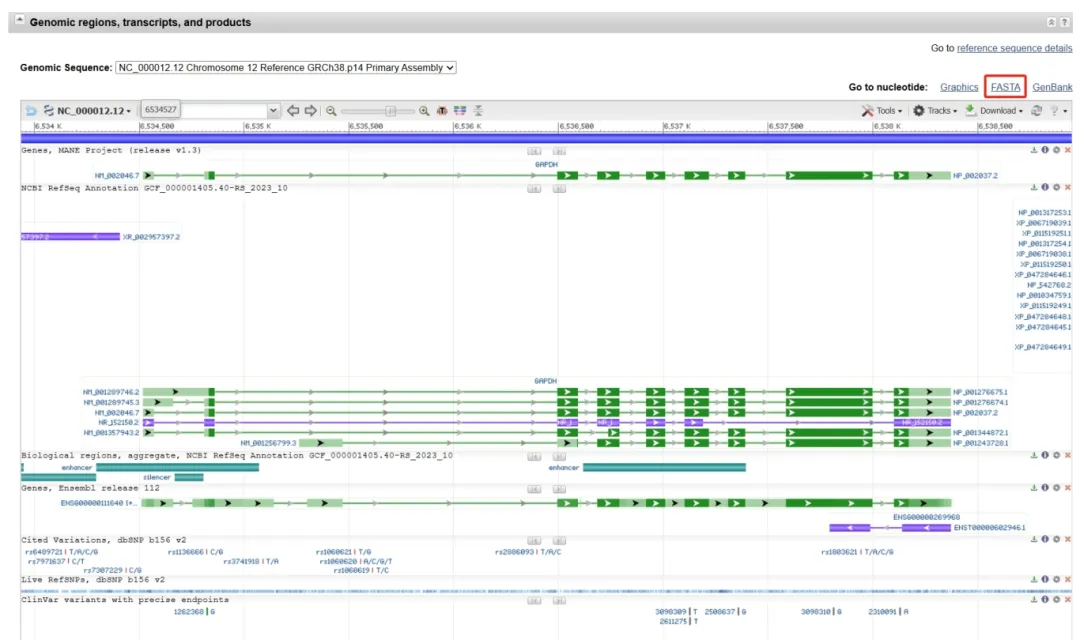Click the zoom slider handle

pos(391,111)
